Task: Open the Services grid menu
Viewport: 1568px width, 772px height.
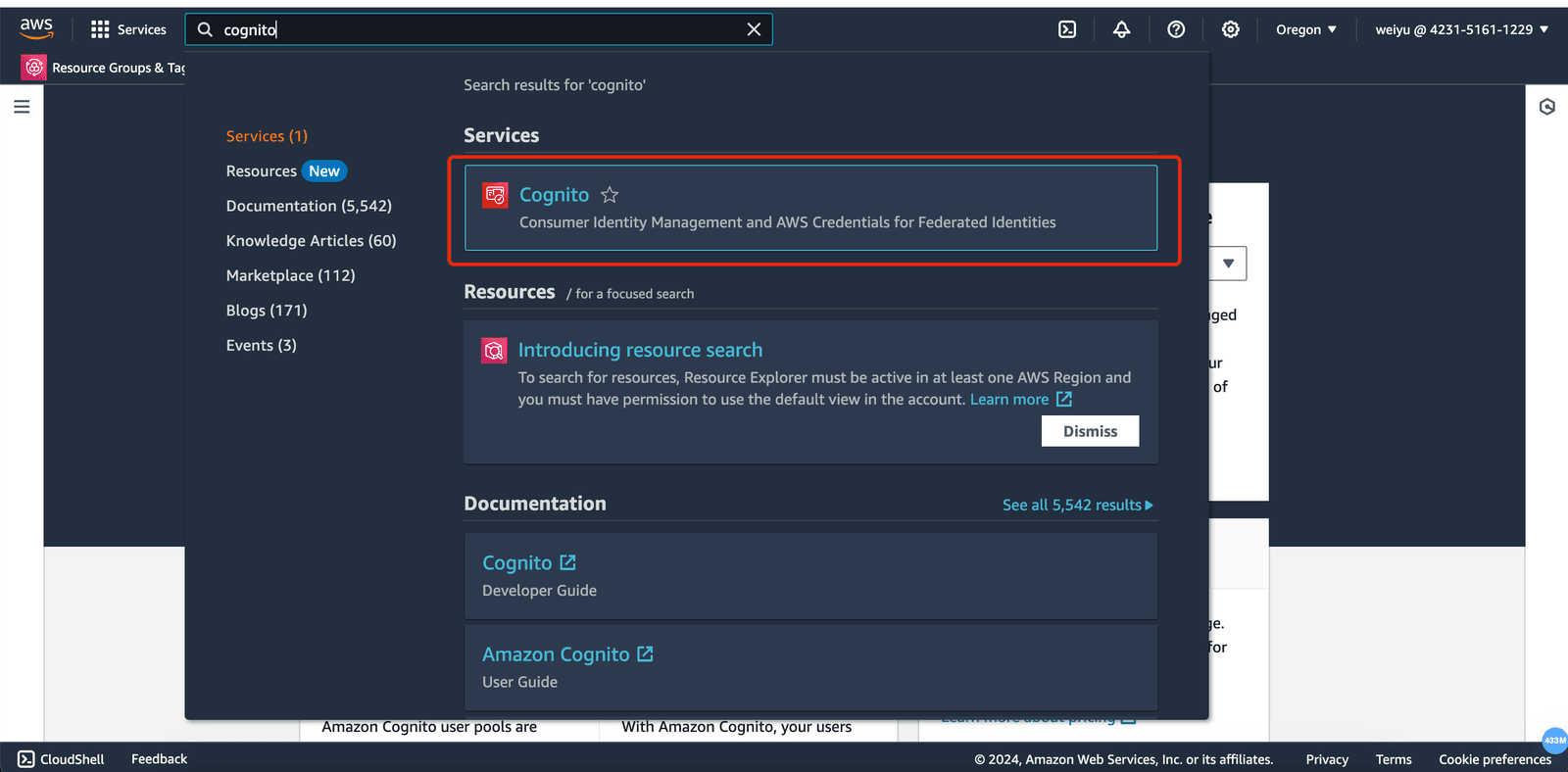Action: click(x=128, y=29)
